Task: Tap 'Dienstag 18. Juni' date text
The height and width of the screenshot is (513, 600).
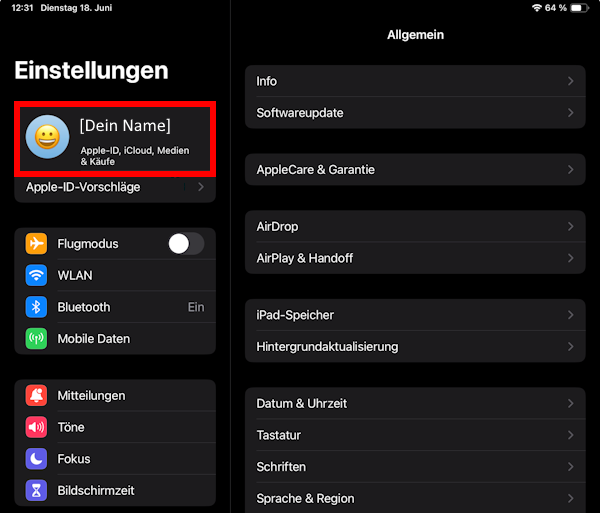Action: (76, 8)
